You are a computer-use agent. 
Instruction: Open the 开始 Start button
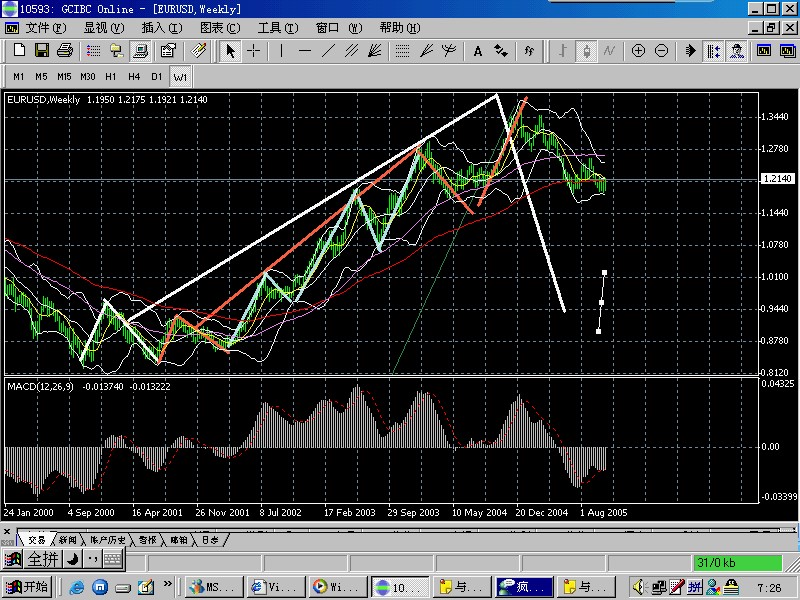(27, 587)
